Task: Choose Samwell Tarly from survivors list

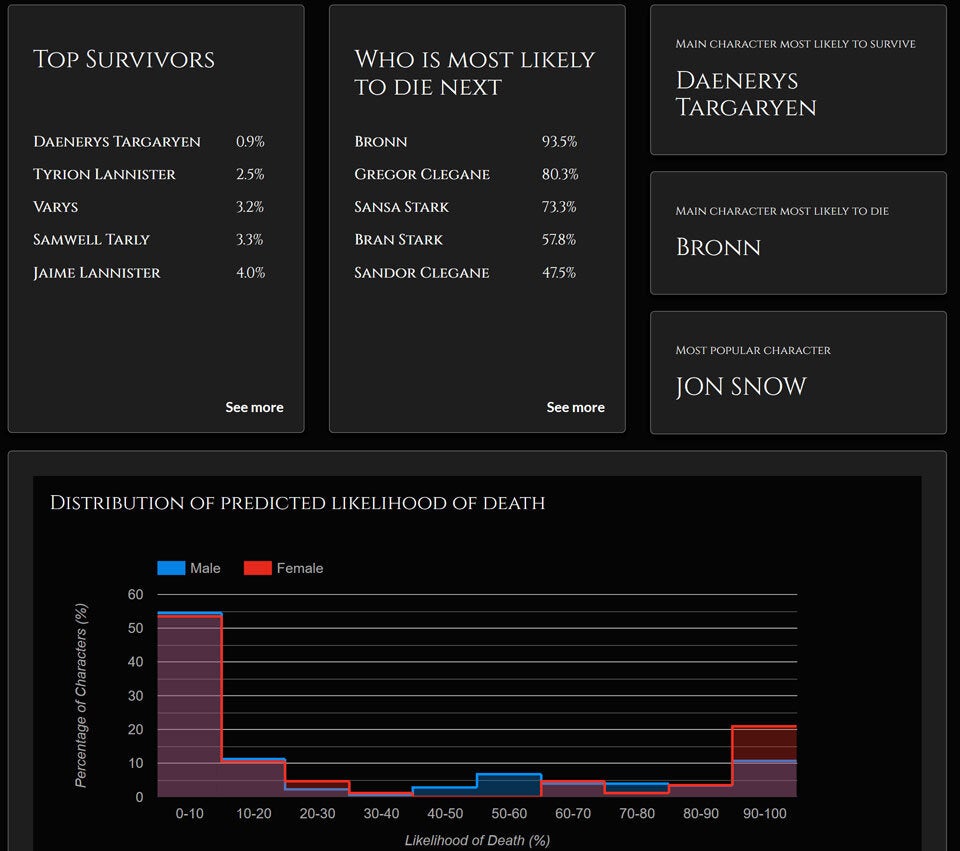Action: [91, 240]
